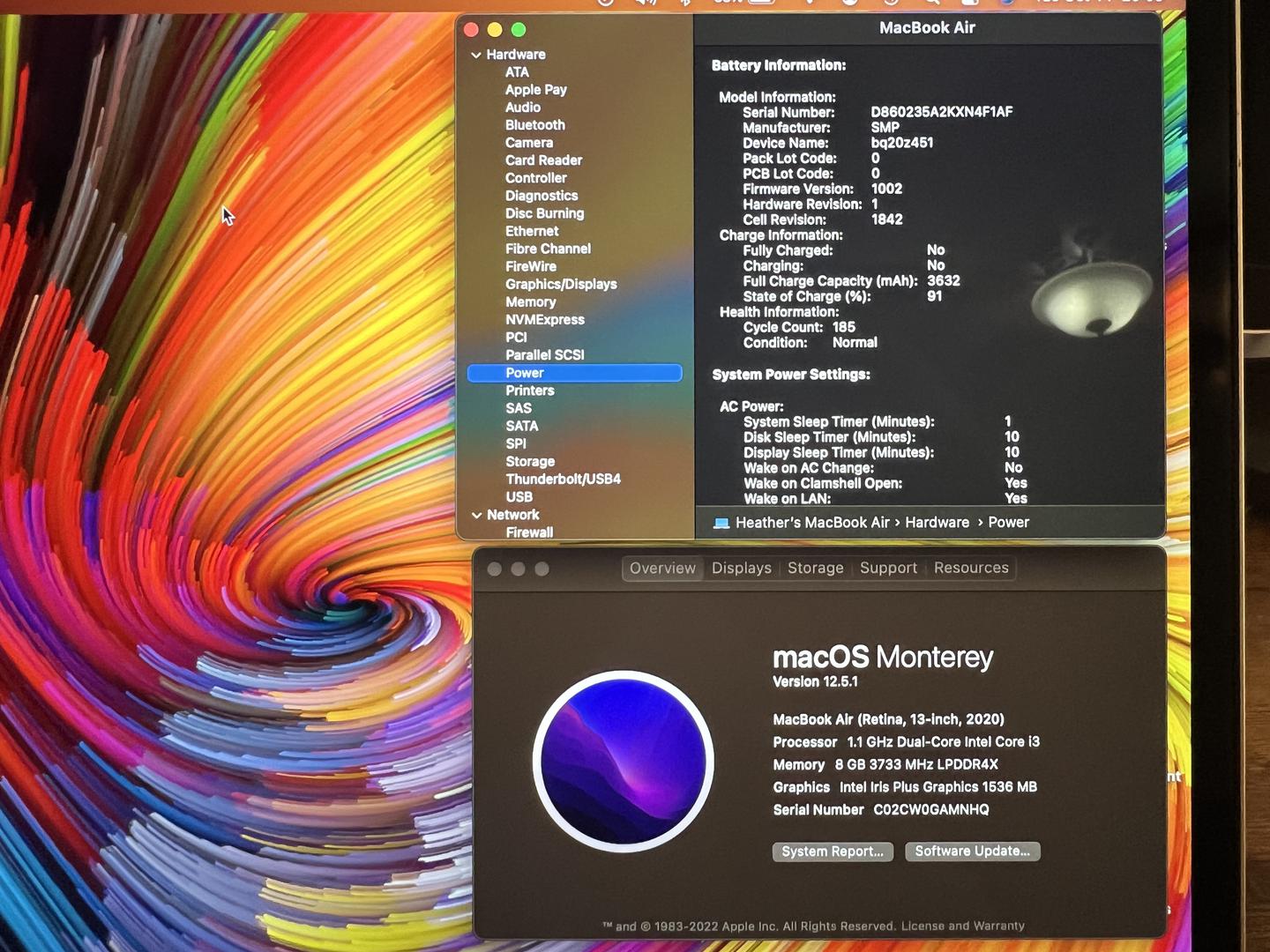Open the Resources tab
1270x952 pixels.
(971, 569)
